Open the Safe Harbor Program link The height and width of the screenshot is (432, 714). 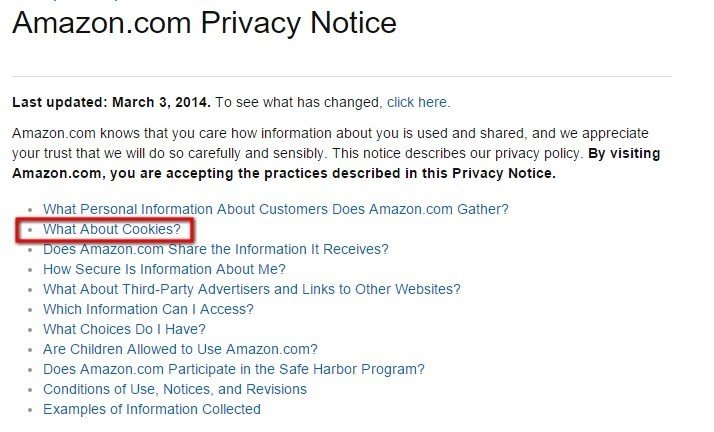click(234, 370)
